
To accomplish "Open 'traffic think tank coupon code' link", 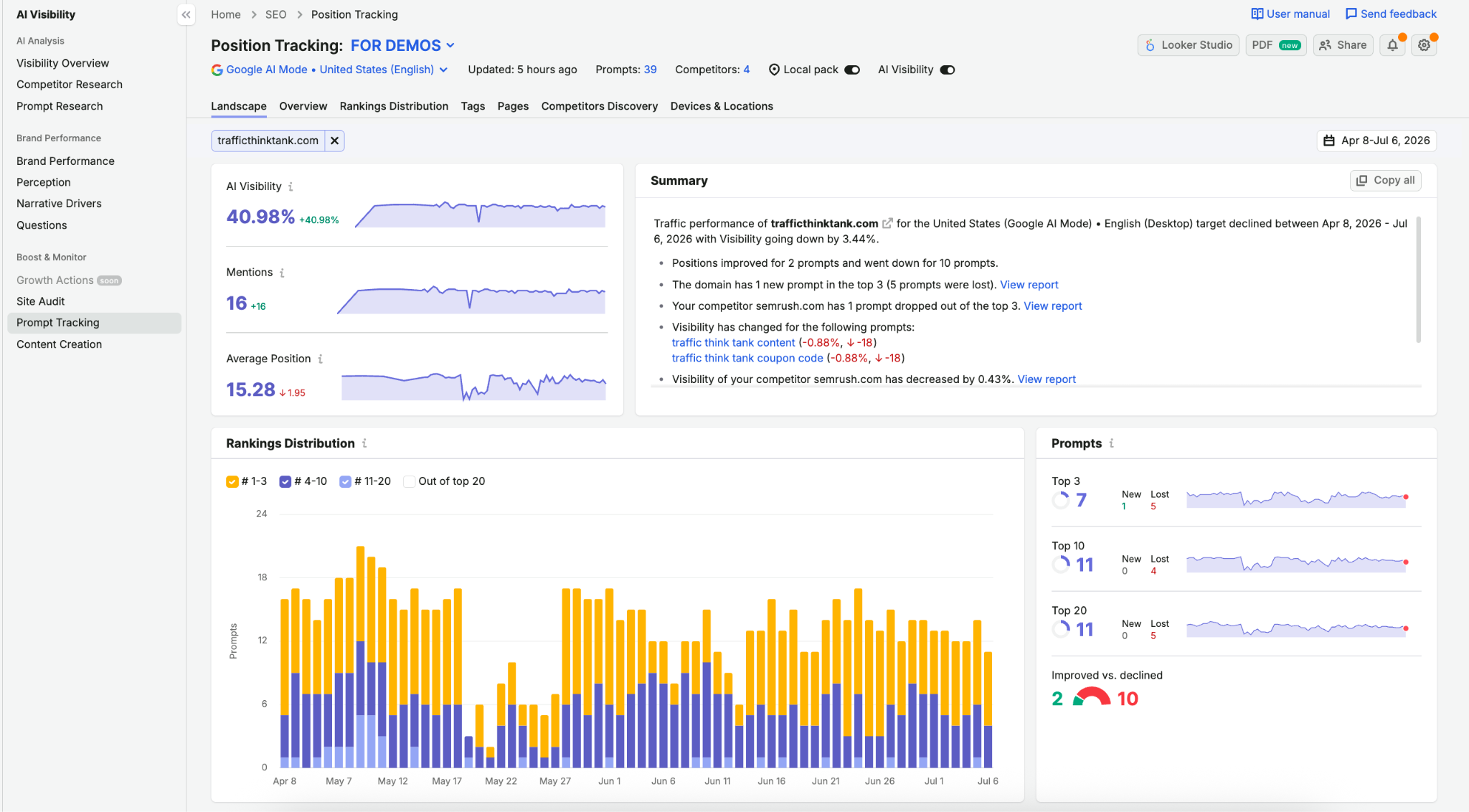I will (x=747, y=358).
